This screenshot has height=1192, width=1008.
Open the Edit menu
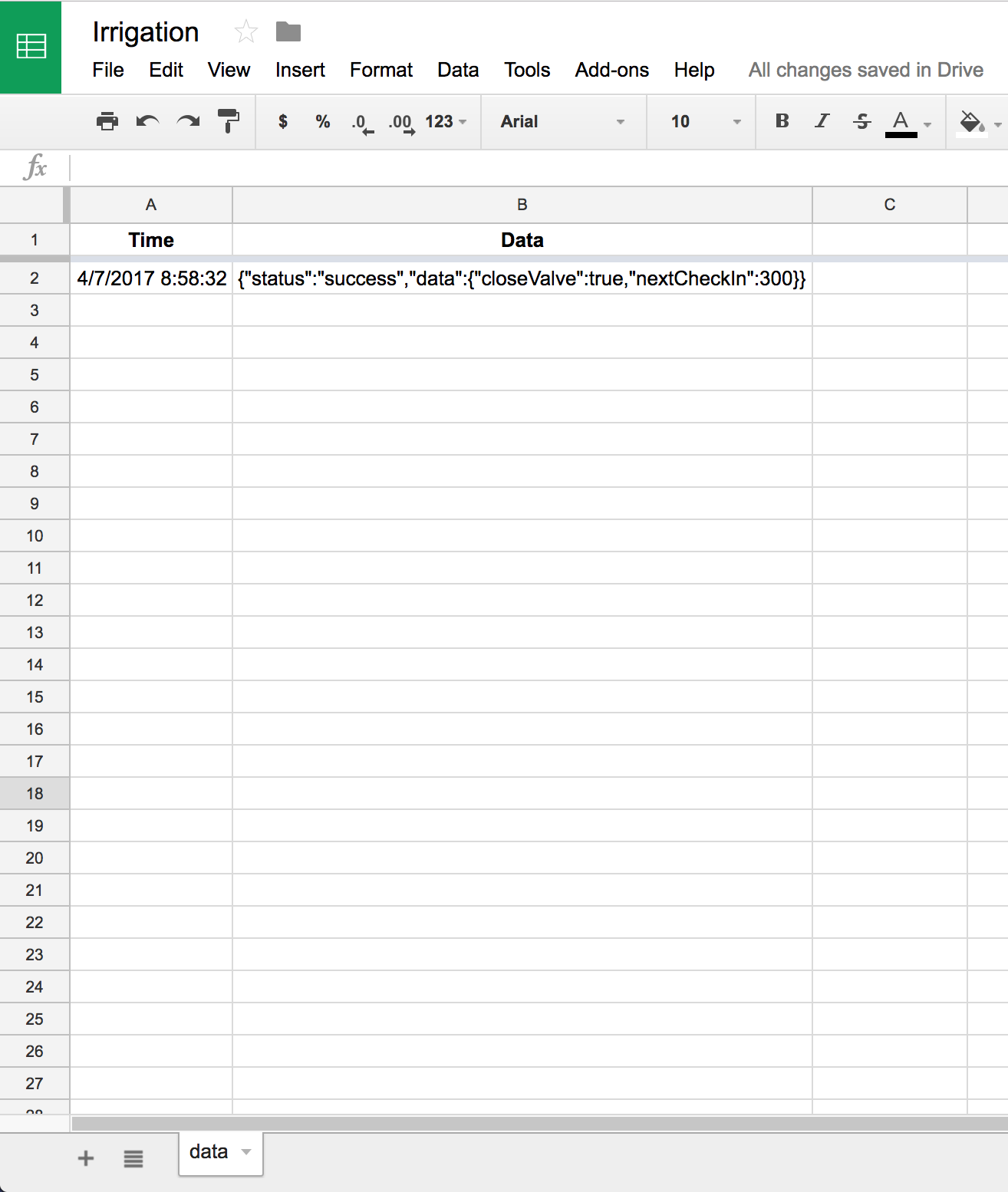166,70
